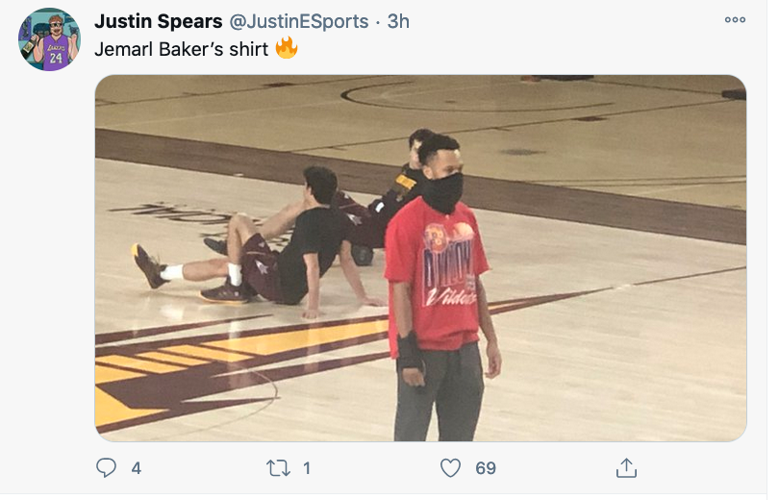Click the like count of 69
The height and width of the screenshot is (500, 779).
[x=486, y=468]
